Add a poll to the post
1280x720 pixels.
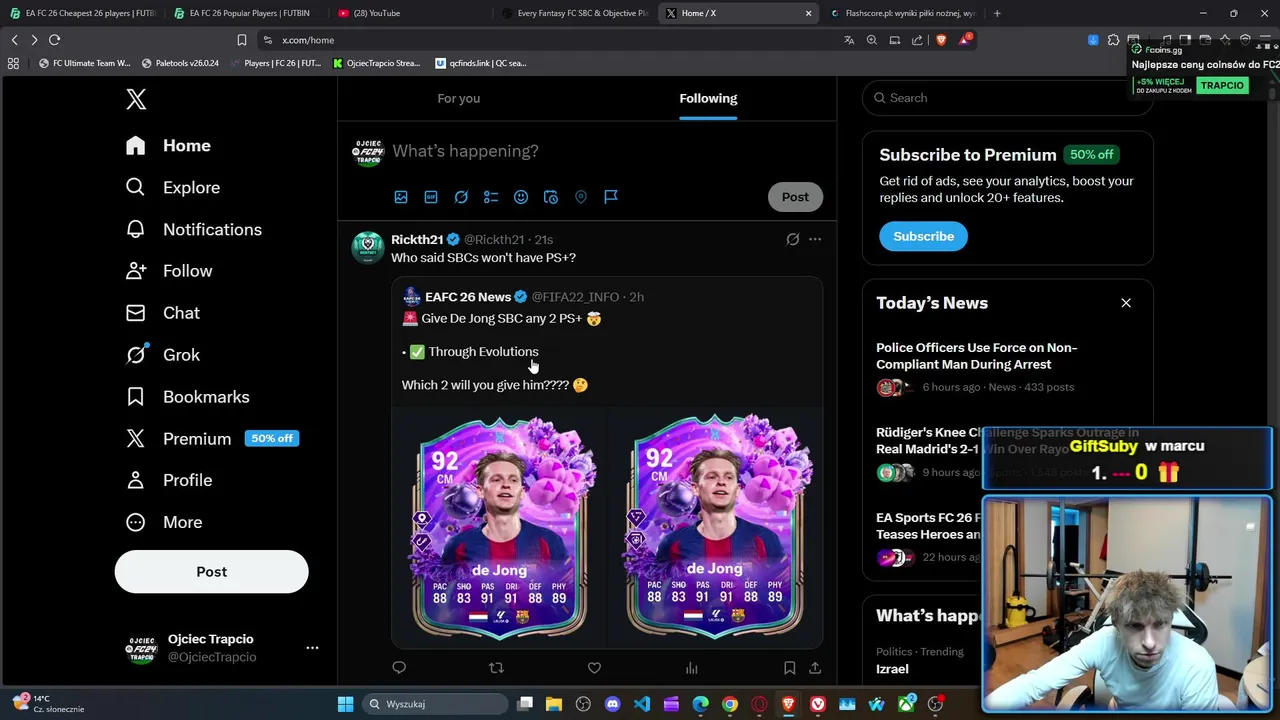pyautogui.click(x=491, y=197)
